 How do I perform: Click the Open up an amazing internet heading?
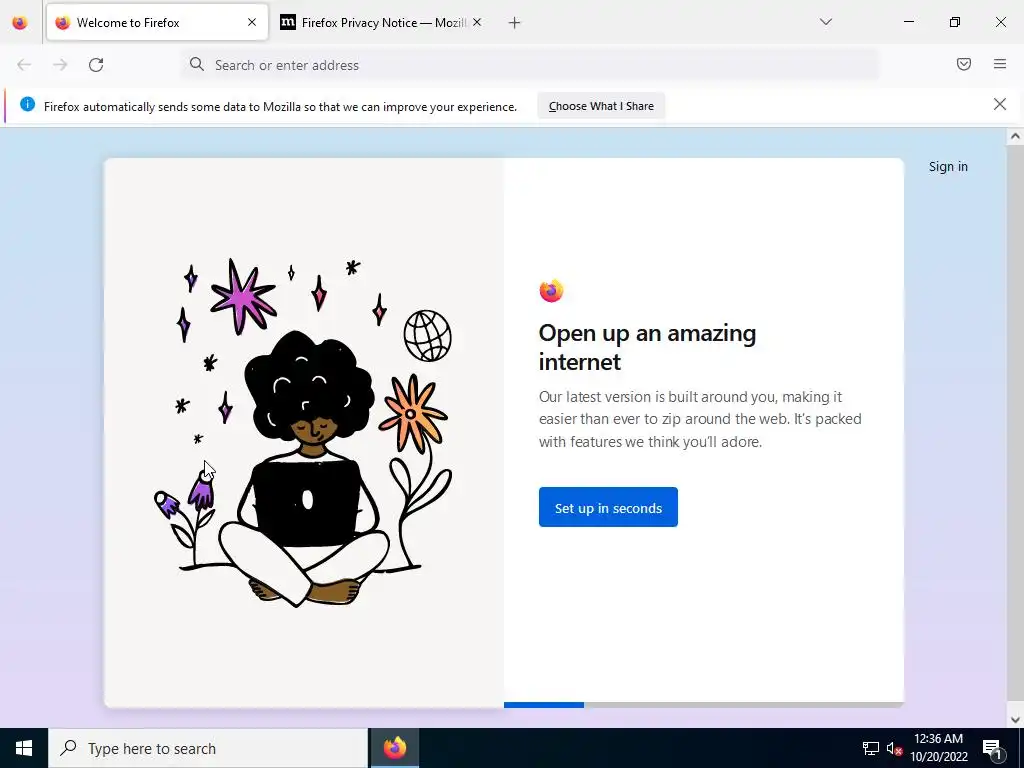(x=647, y=347)
